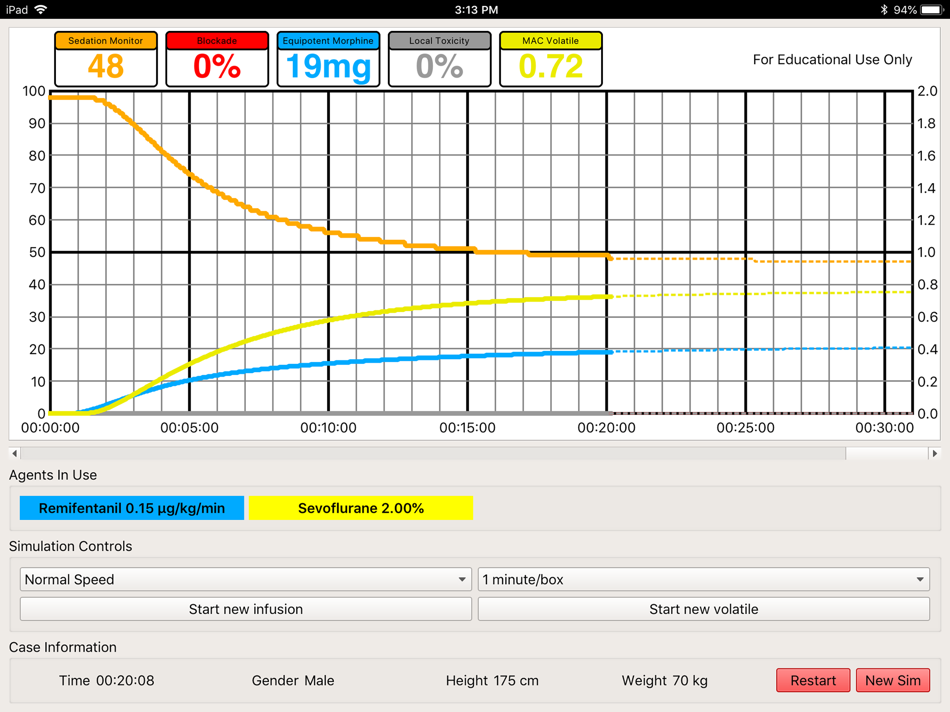Tap the Equipotent Morphine 19mg readout
Viewport: 950px width, 712px height.
coord(328,59)
